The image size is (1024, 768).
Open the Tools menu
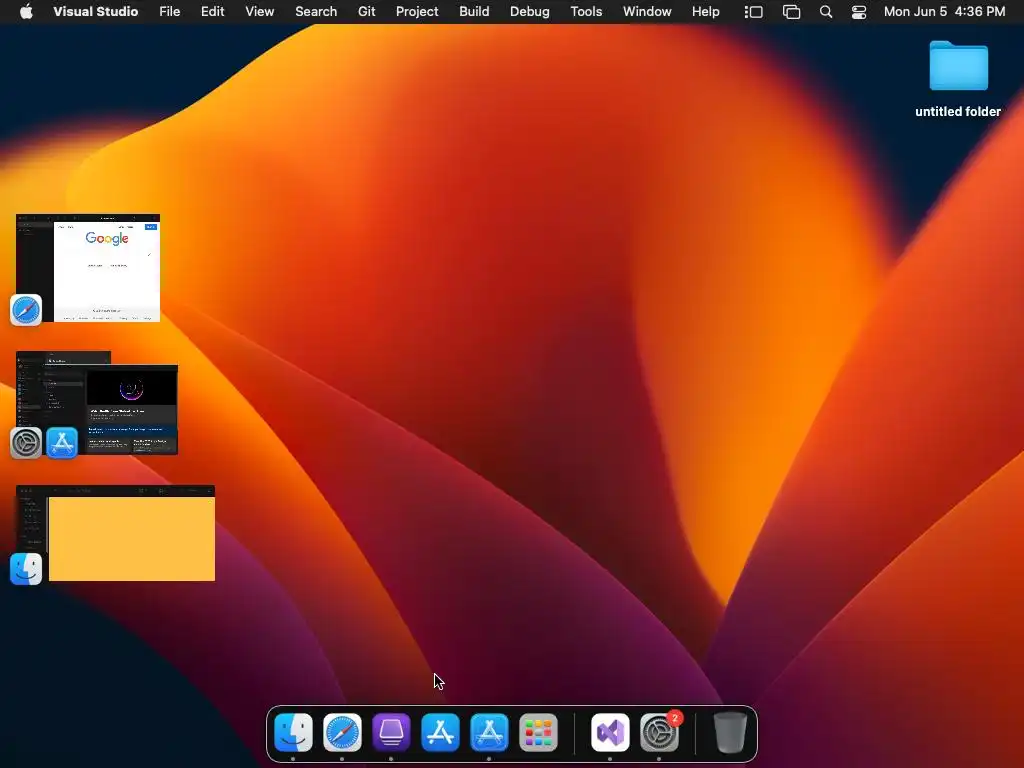586,12
